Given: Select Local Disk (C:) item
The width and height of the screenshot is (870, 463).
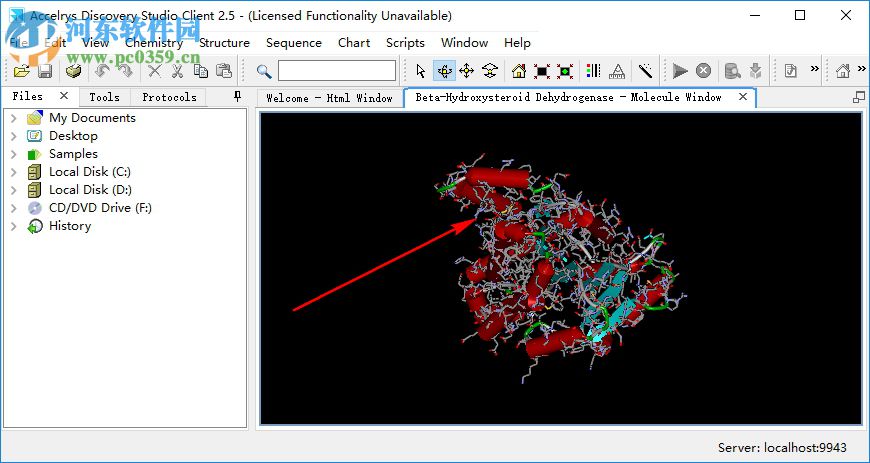Looking at the screenshot, I should pyautogui.click(x=90, y=172).
